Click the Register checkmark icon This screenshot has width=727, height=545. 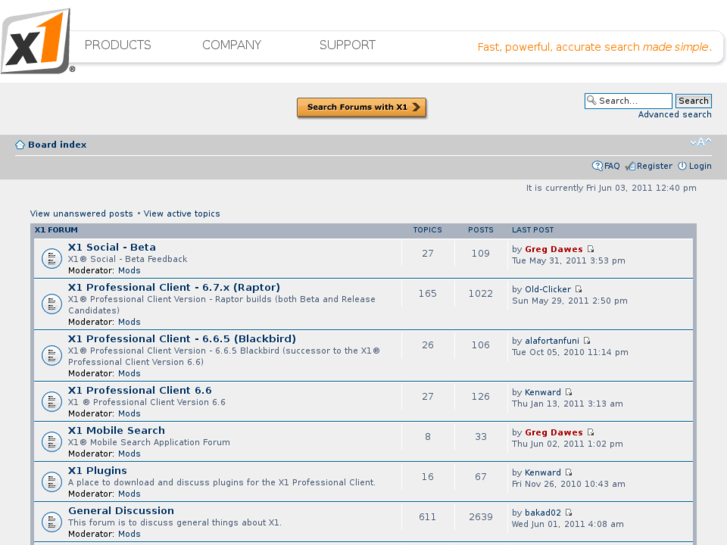click(x=630, y=166)
